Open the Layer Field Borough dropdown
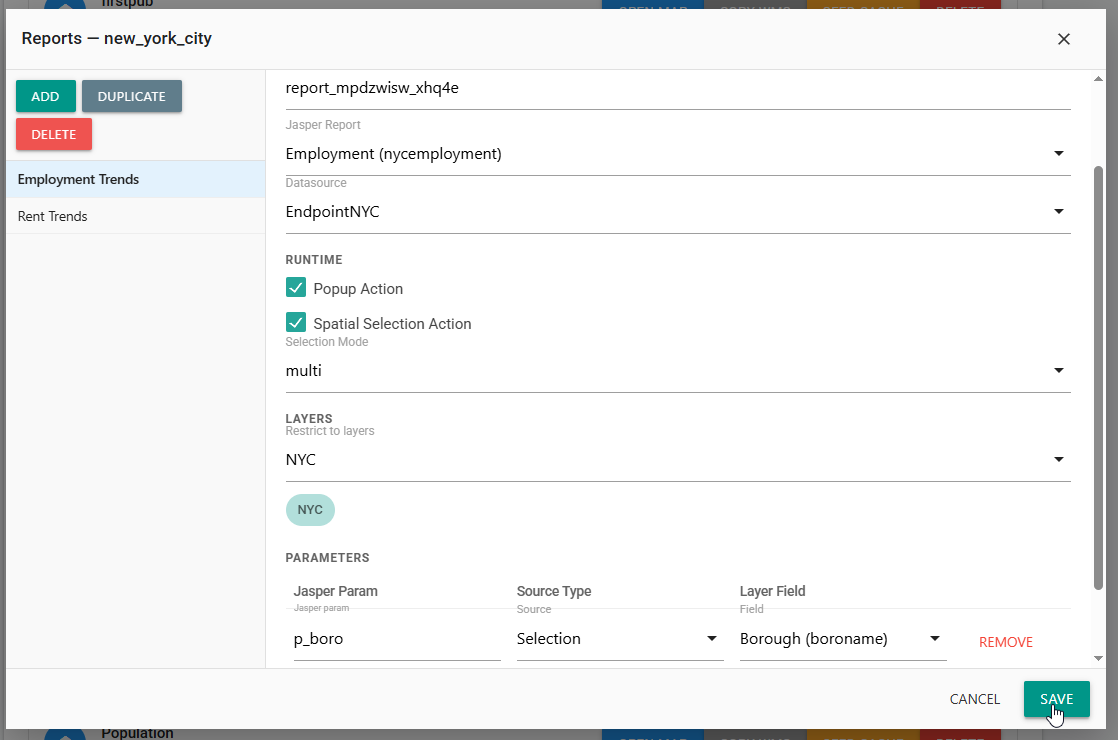The image size is (1118, 740). (x=843, y=639)
